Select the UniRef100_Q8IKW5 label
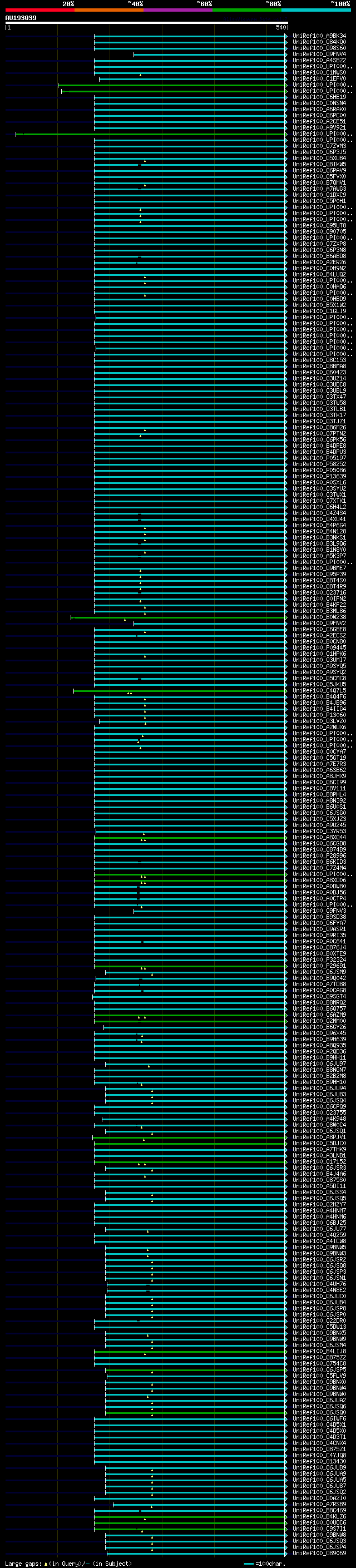Screen dimensions: 356x1568 [x=319, y=164]
